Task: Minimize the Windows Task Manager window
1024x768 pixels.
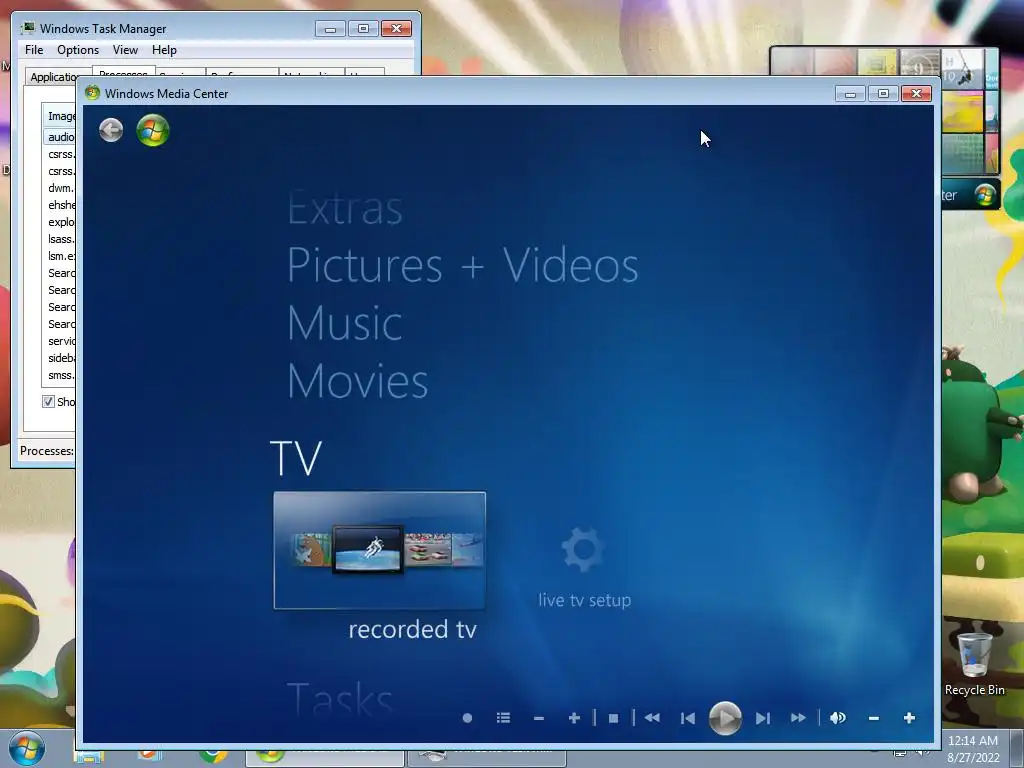Action: point(330,29)
